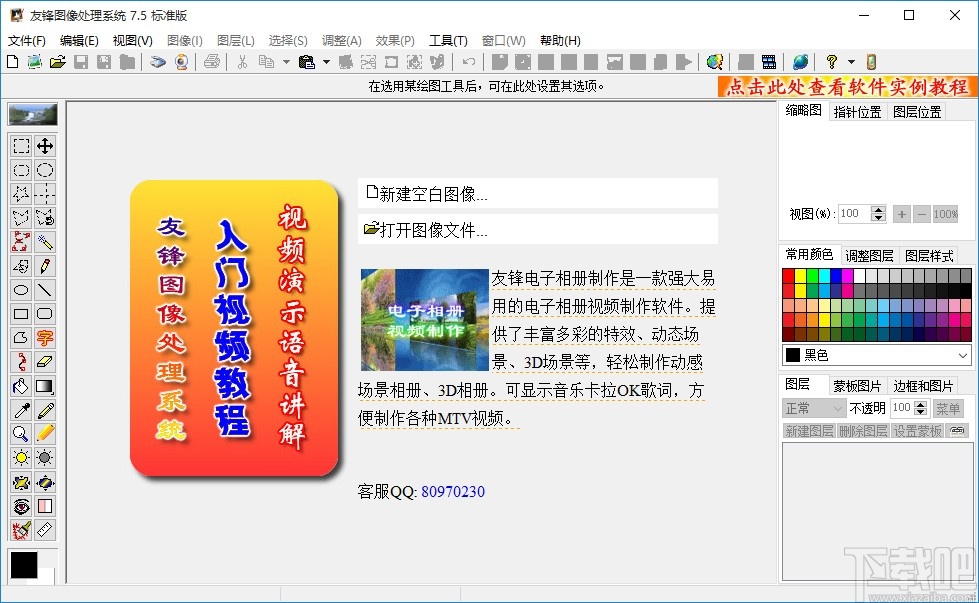Expand the help icon dropdown arrow
The width and height of the screenshot is (979, 603).
[x=851, y=62]
